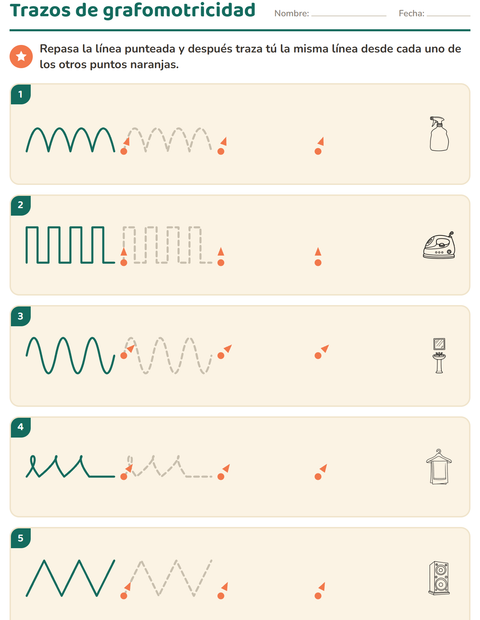Click the solid square wave in exercise 2

(70, 245)
